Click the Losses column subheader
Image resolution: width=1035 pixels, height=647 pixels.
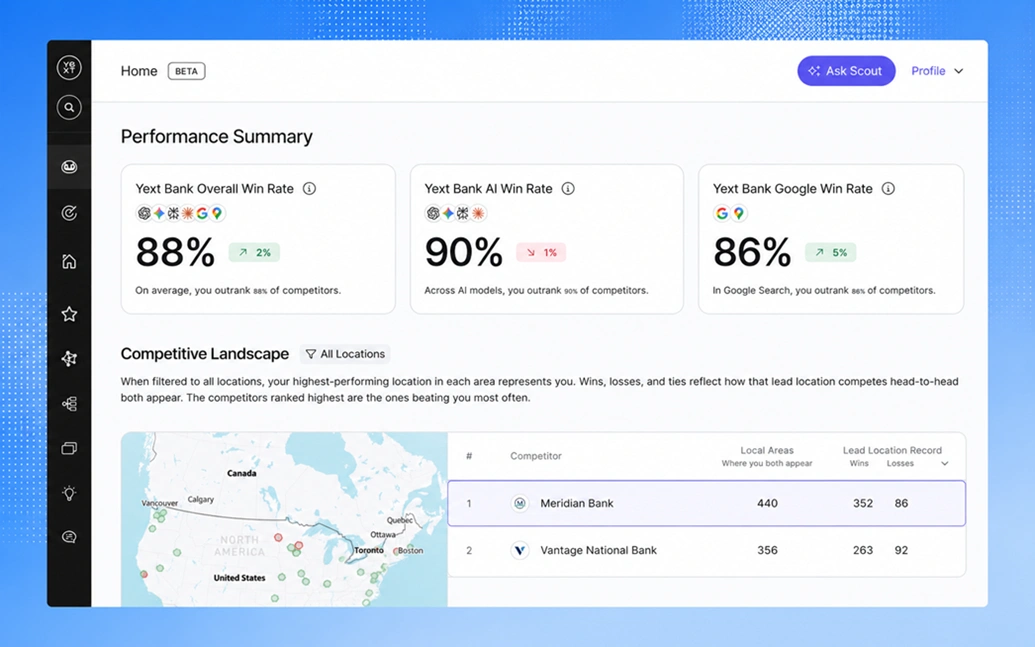(x=900, y=463)
